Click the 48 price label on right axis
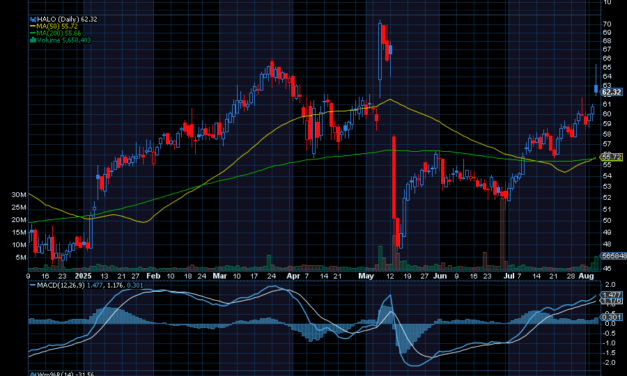This screenshot has height=376, width=627. coord(607,244)
